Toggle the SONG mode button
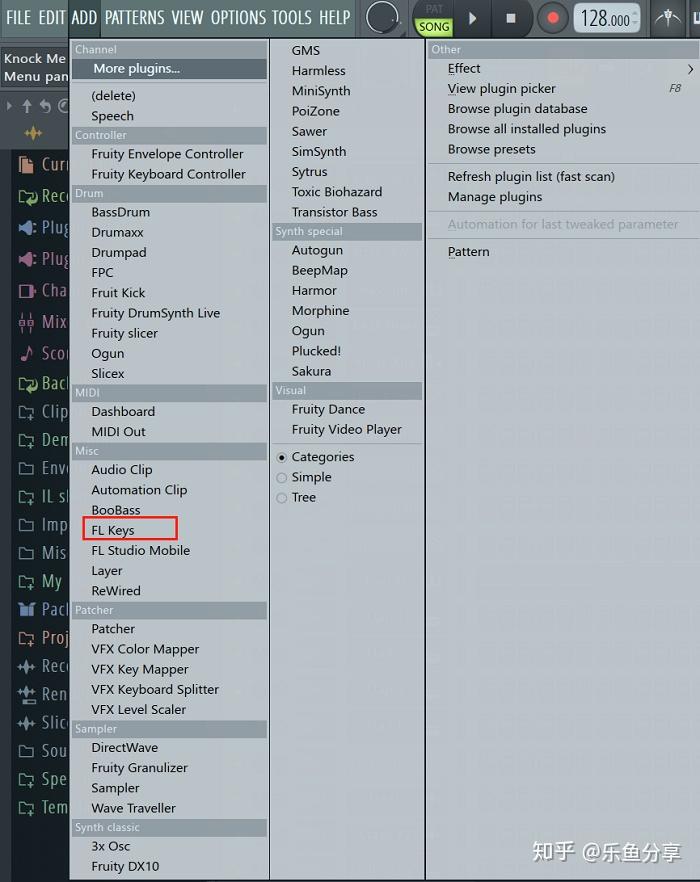The height and width of the screenshot is (882, 700). 434,27
